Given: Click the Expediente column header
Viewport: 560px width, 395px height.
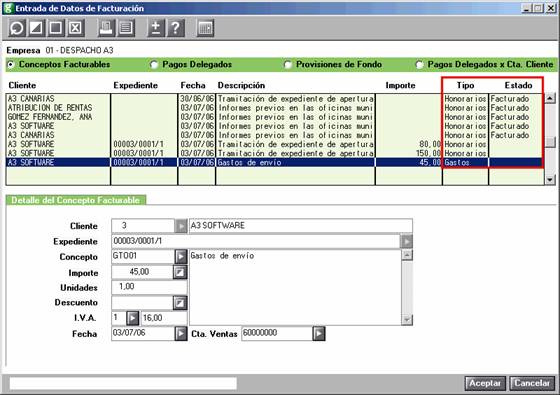Looking at the screenshot, I should pos(135,85).
